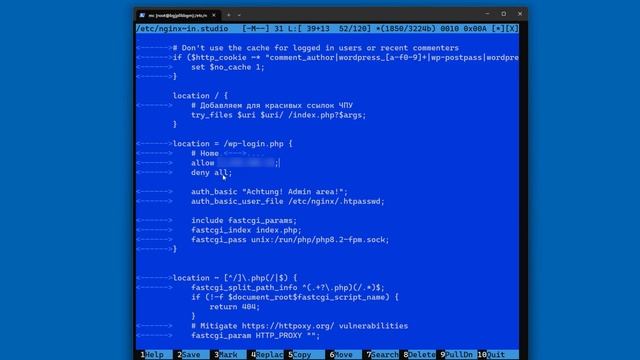Click the 'fastcgi_index index.php;' line
Viewport: 640px width, 360px height.
tap(246, 230)
